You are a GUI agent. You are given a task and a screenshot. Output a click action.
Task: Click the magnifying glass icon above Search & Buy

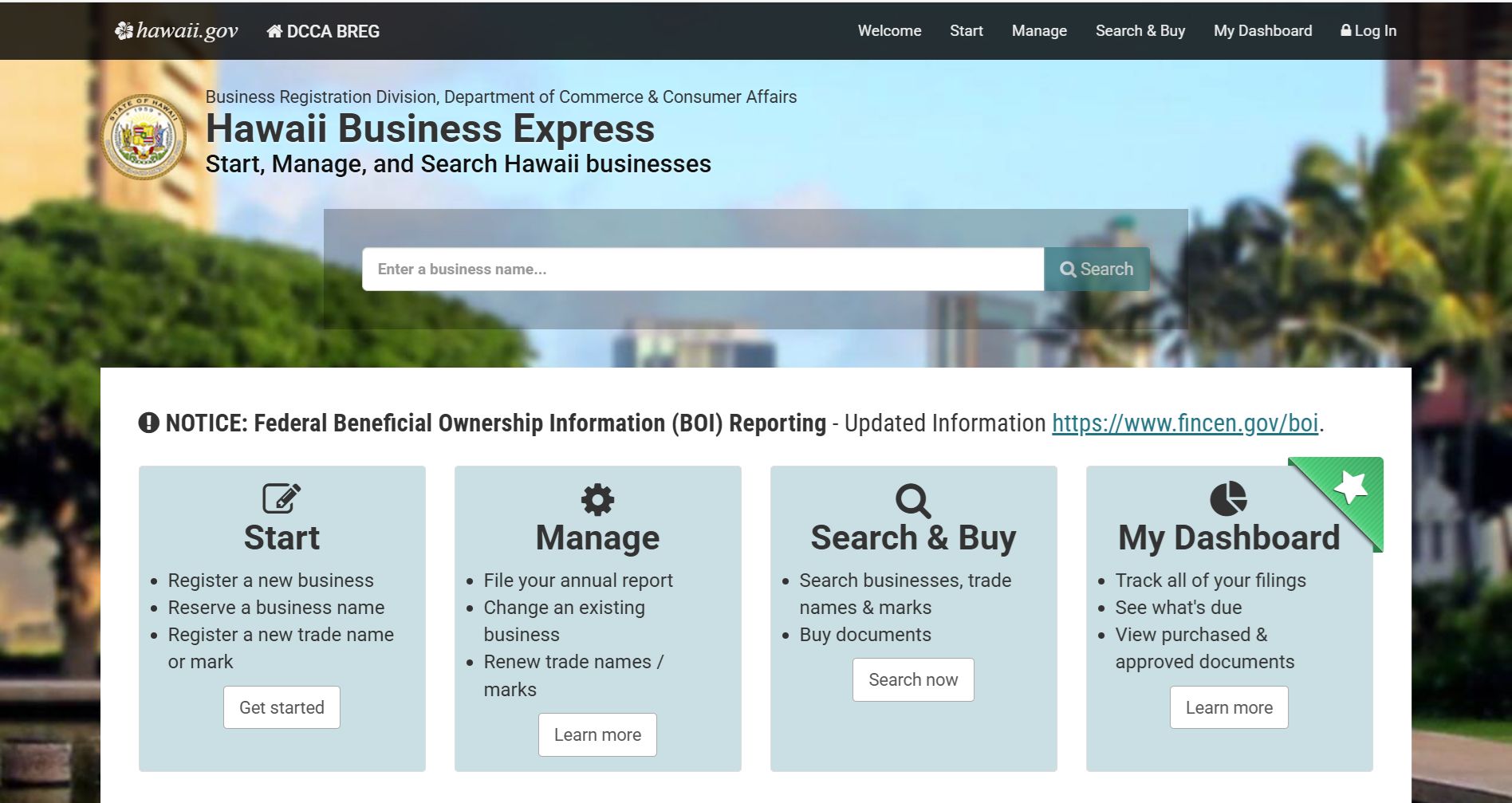[x=912, y=500]
